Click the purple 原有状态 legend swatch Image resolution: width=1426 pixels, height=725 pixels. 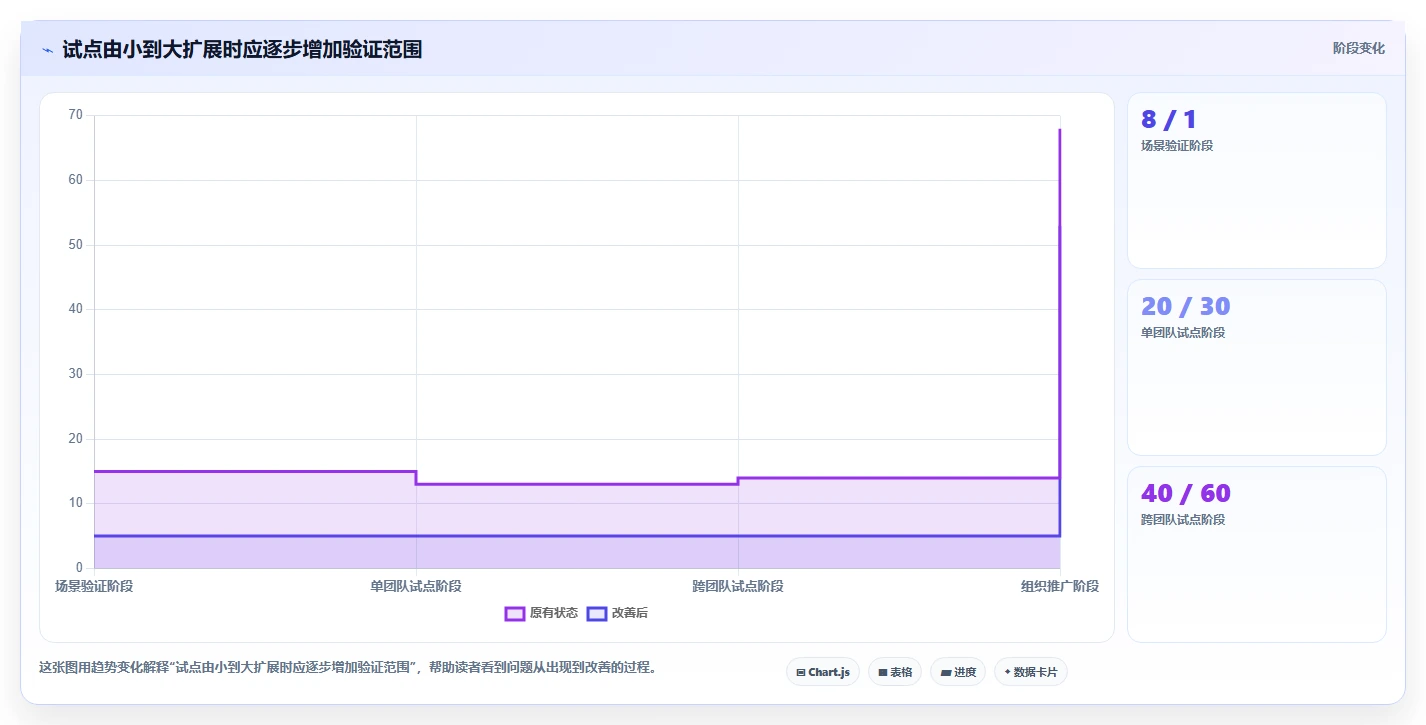515,613
